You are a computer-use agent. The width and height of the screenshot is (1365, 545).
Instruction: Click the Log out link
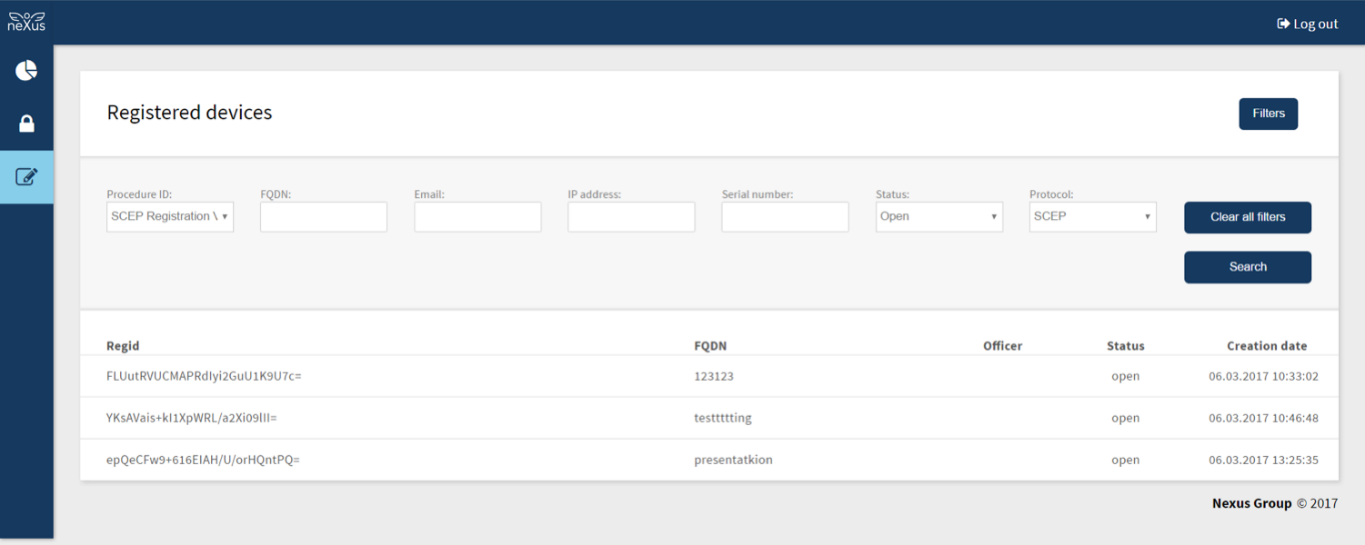click(x=1307, y=24)
